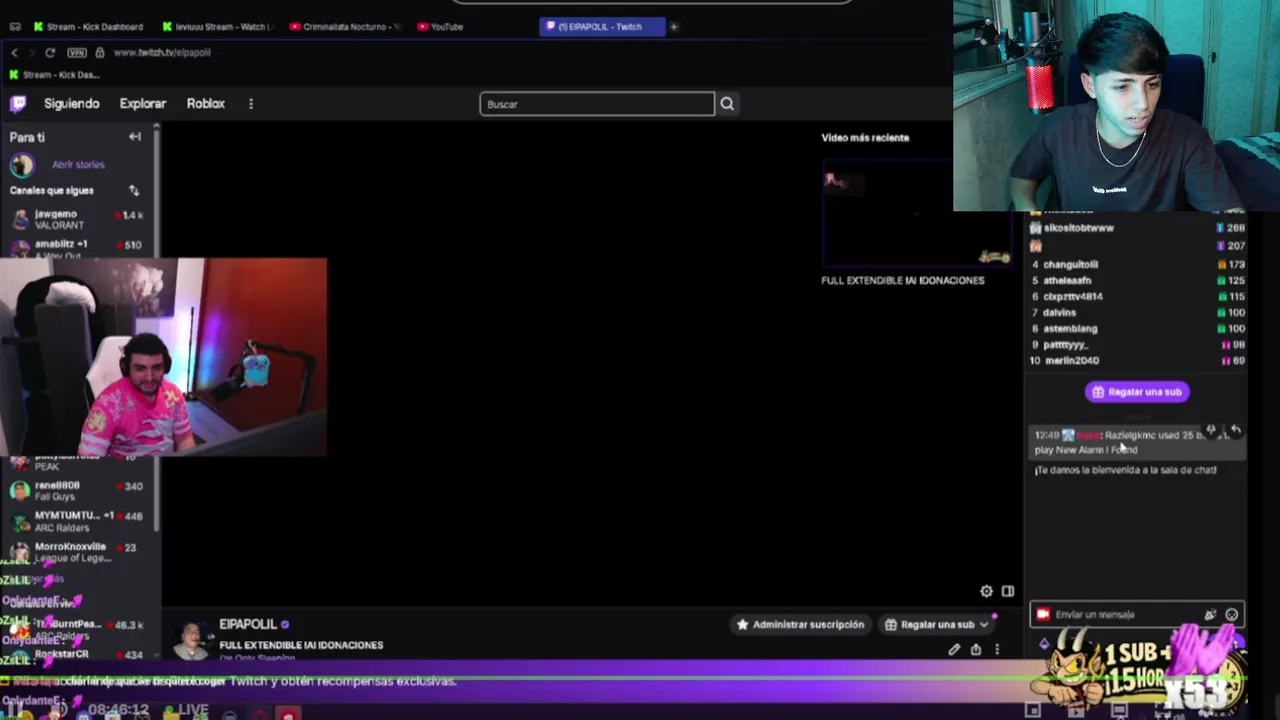Screen dimensions: 1280x720
Task: Open the emote picker smiley in chat
Action: [1232, 614]
